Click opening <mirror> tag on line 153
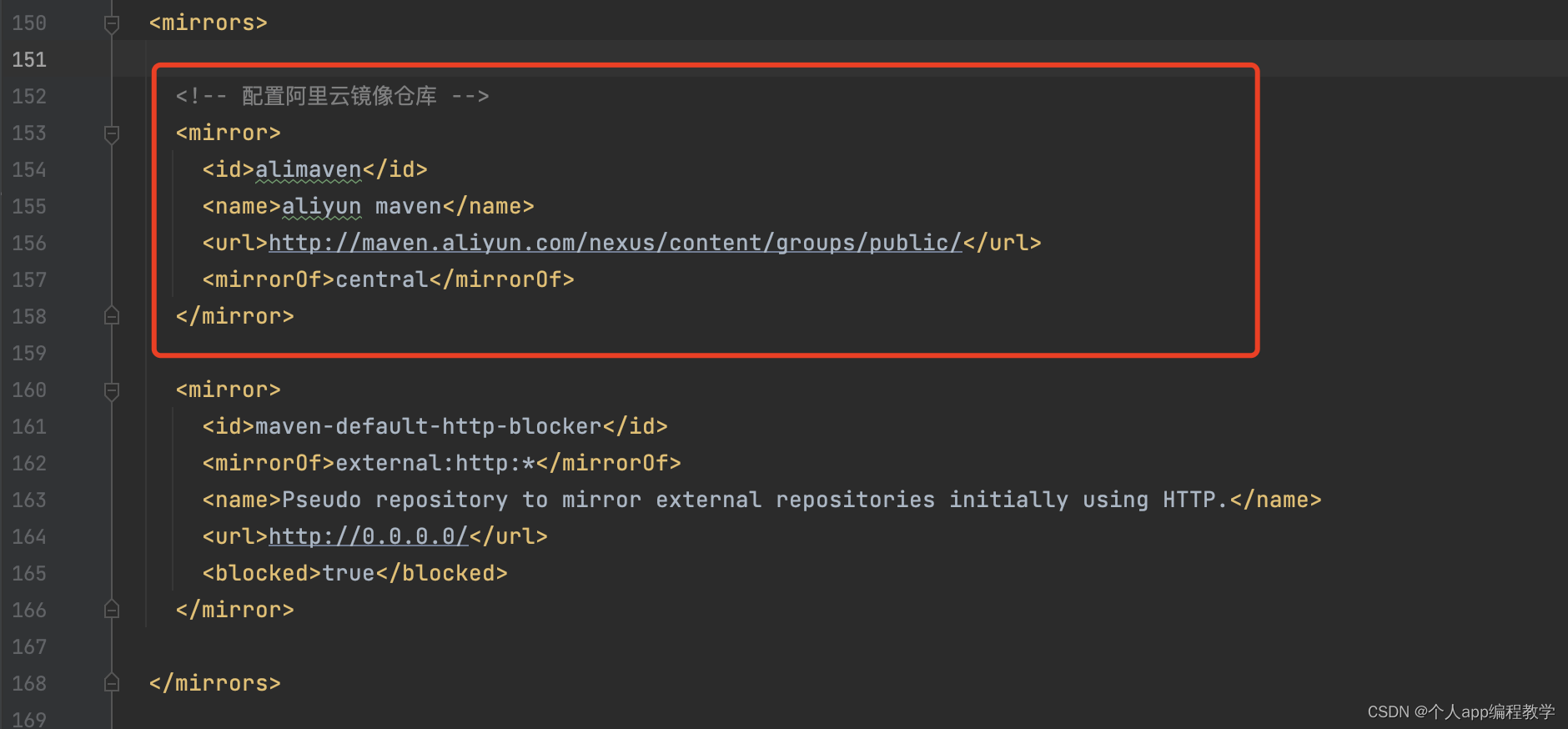 [229, 133]
